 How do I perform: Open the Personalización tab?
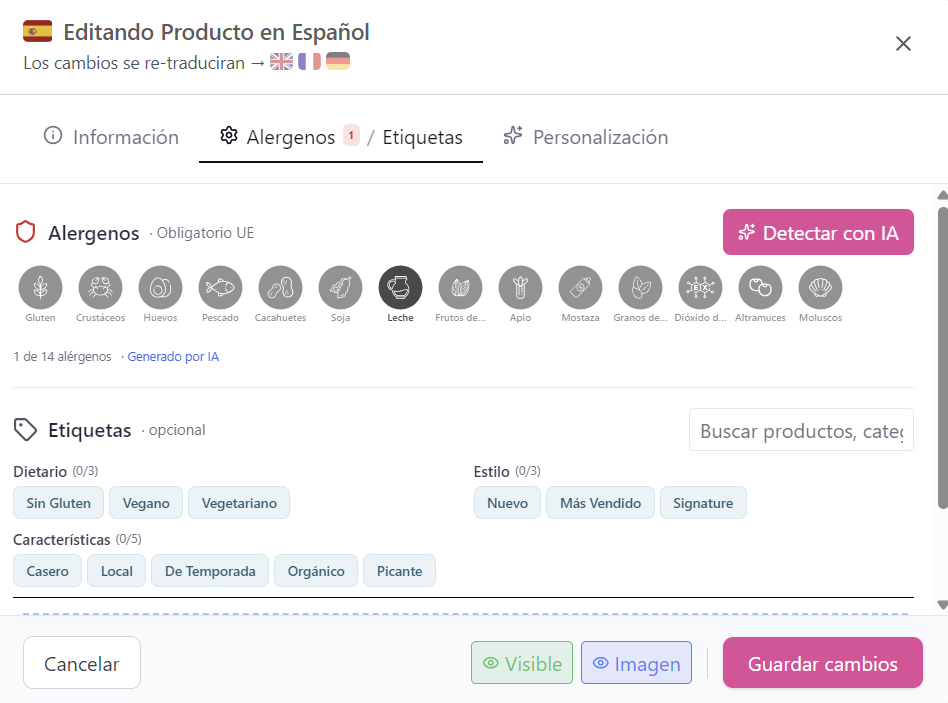(x=585, y=136)
